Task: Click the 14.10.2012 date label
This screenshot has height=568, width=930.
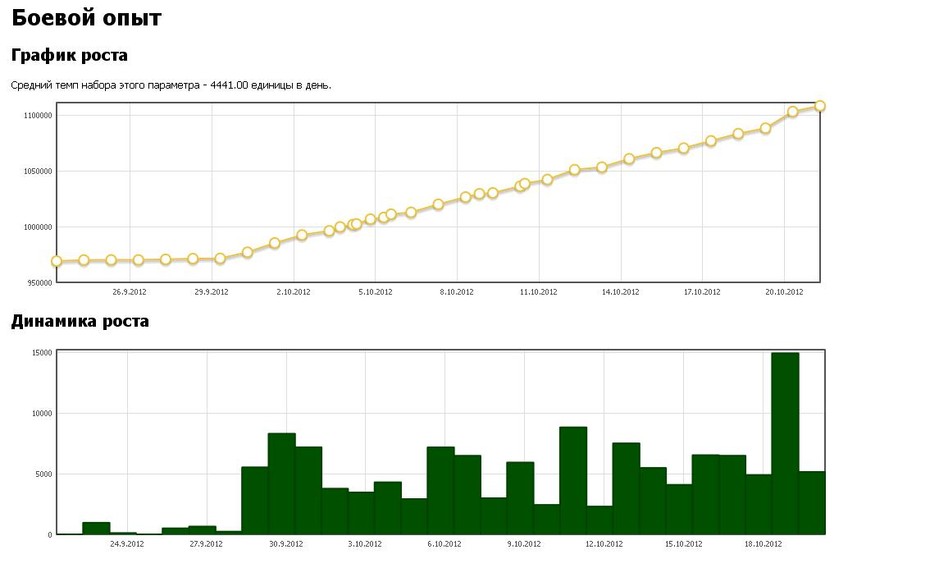Action: [620, 292]
